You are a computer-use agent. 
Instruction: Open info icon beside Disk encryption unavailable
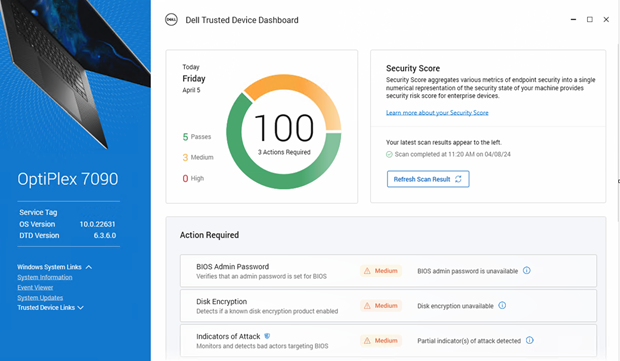(x=502, y=305)
